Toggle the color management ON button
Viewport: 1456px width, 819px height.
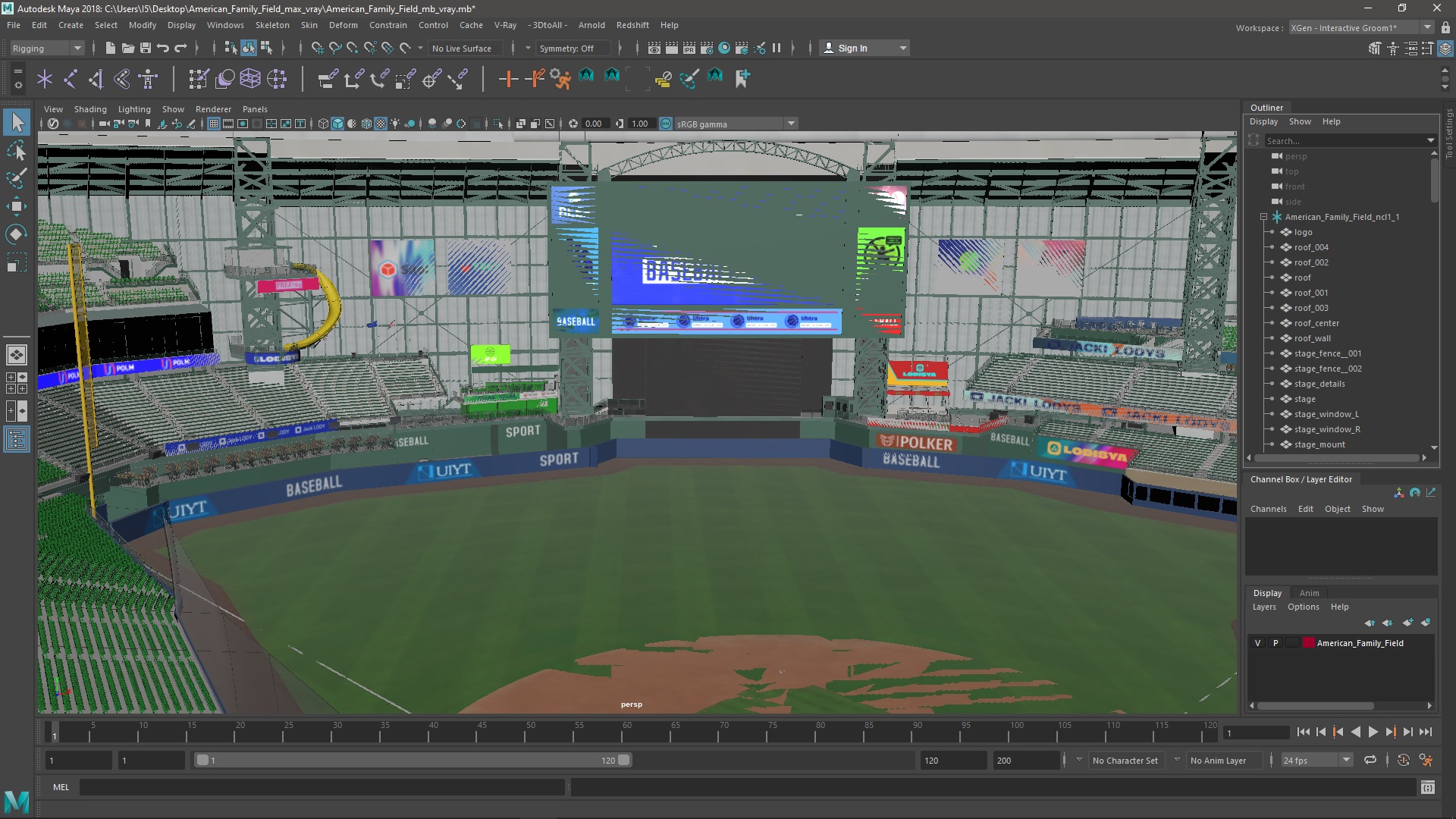click(666, 124)
